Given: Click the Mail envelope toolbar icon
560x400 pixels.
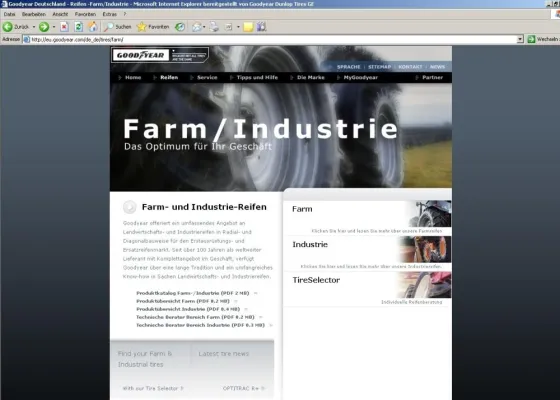Looking at the screenshot, I should coord(196,27).
